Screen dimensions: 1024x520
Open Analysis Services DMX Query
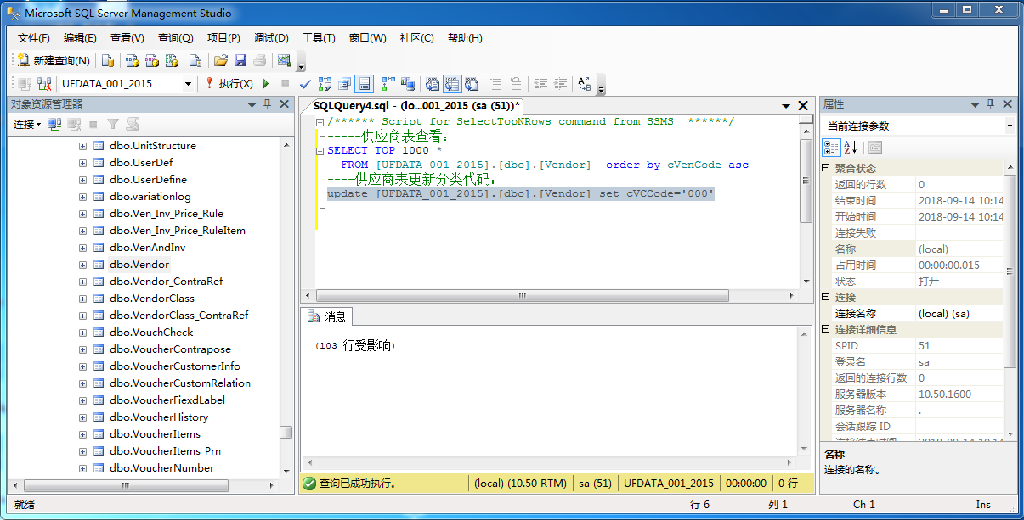[x=152, y=61]
